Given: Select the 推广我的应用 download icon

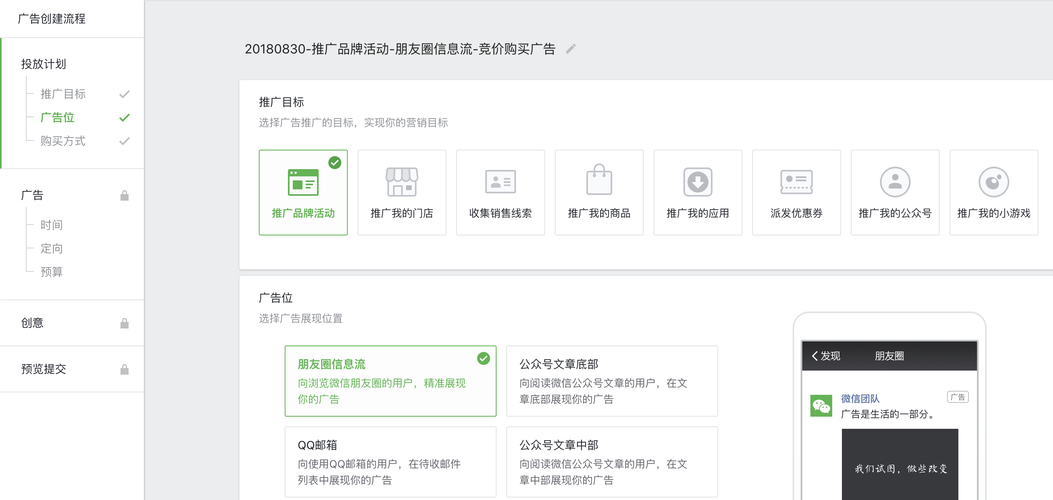Looking at the screenshot, I should pyautogui.click(x=698, y=182).
